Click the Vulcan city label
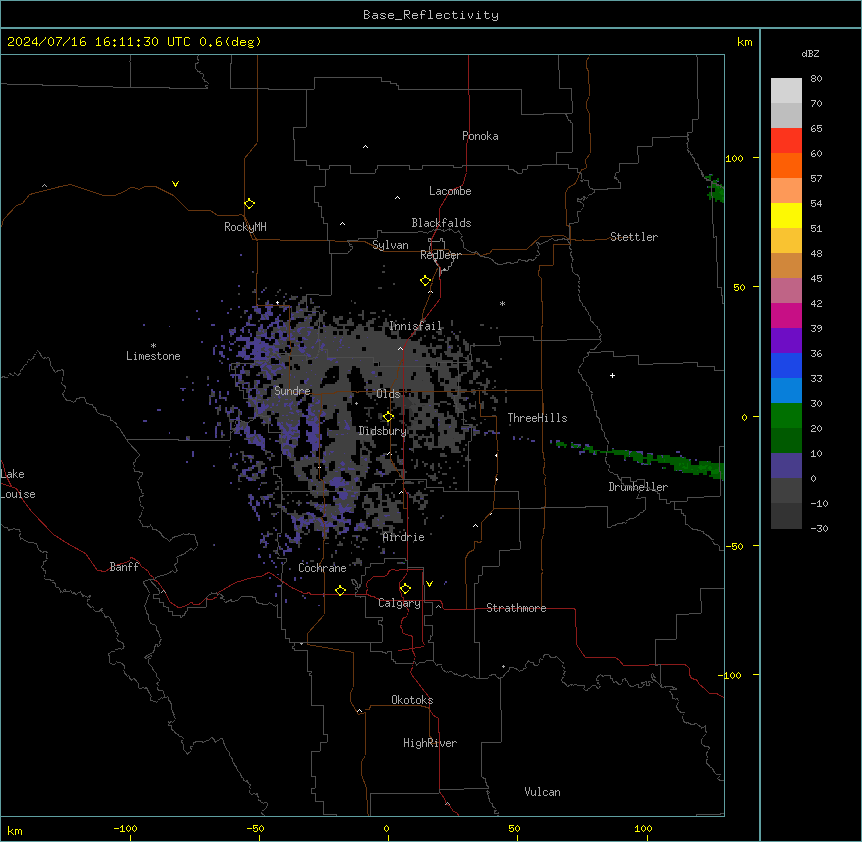 [x=543, y=792]
